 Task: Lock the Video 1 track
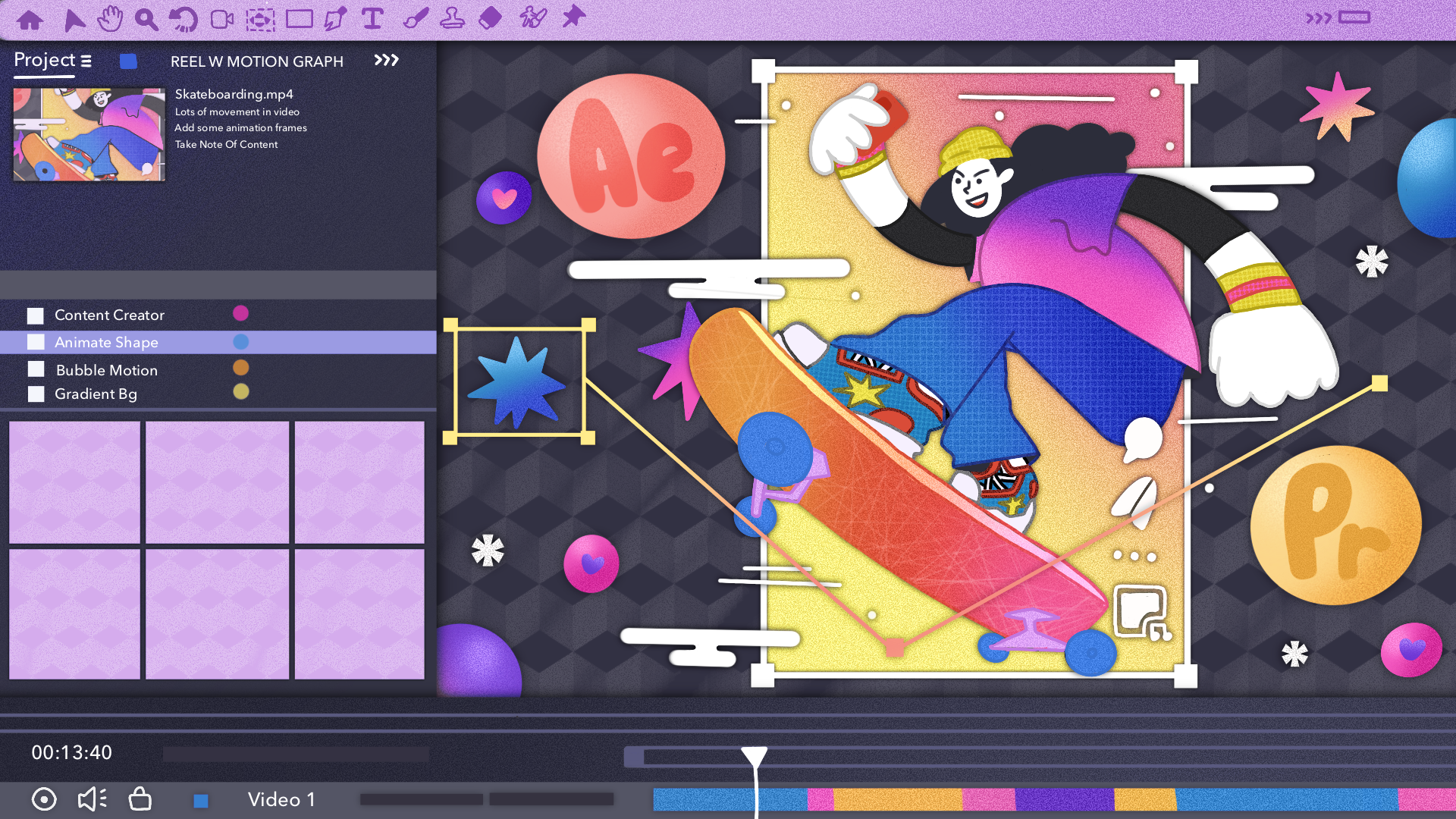click(140, 799)
